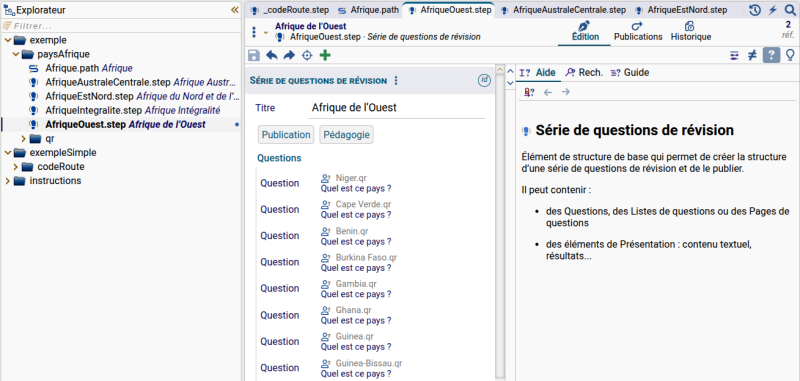This screenshot has width=800, height=381.
Task: Open the history clock icon at top right
Action: 755,10
